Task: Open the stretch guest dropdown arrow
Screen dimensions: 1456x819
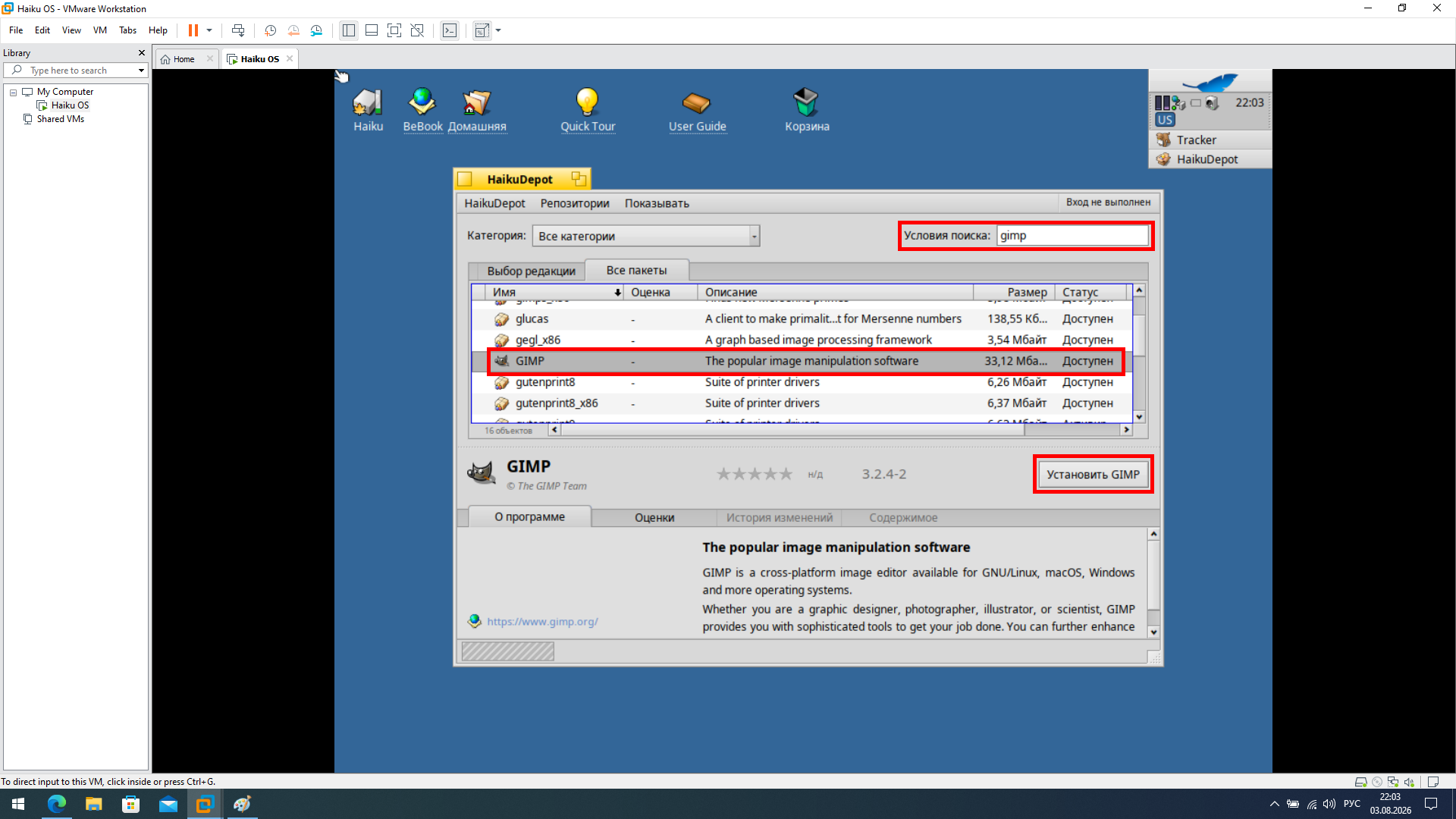Action: tap(498, 30)
